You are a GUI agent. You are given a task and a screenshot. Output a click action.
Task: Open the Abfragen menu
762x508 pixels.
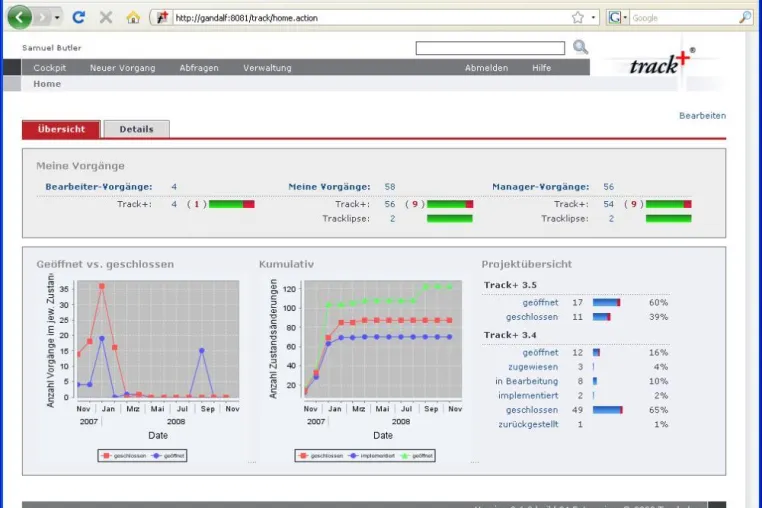coord(199,68)
